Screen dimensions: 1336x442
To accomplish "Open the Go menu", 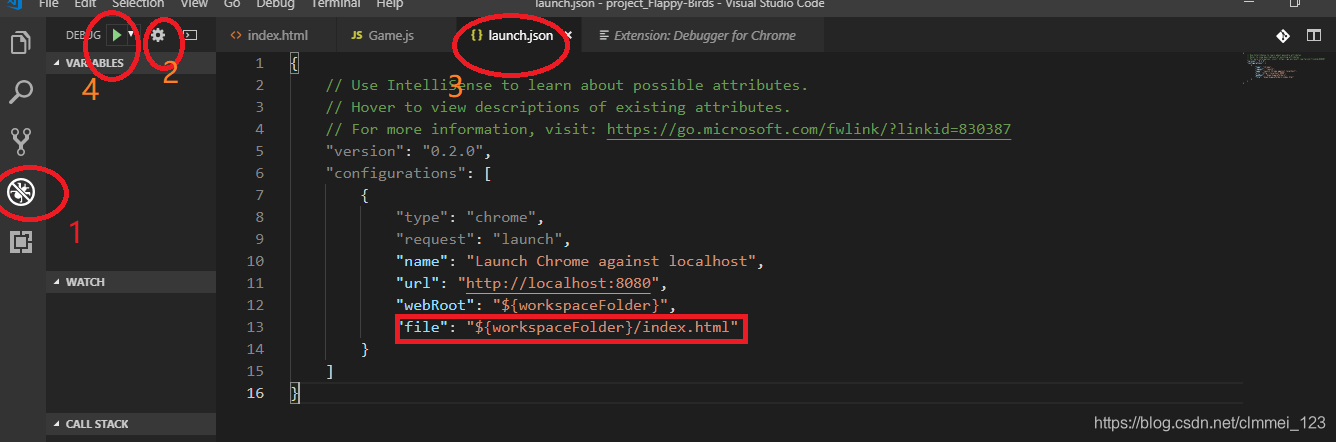I will coord(232,4).
